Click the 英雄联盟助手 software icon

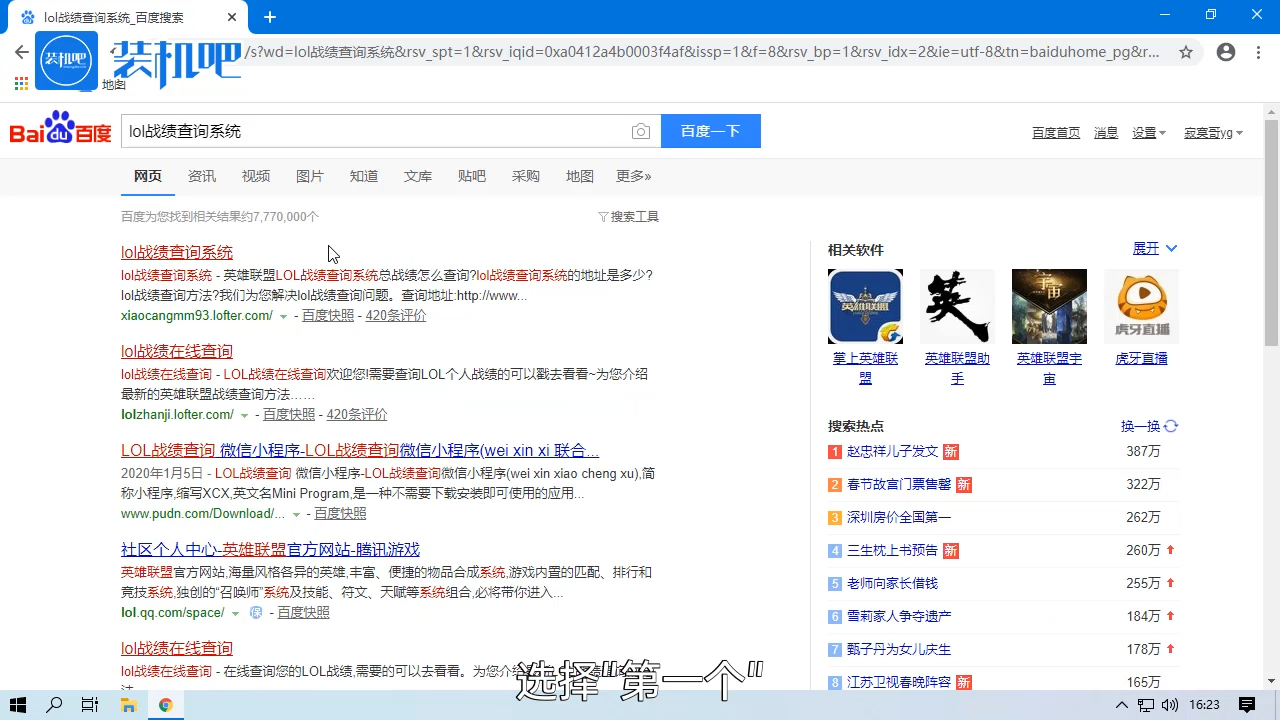[957, 306]
